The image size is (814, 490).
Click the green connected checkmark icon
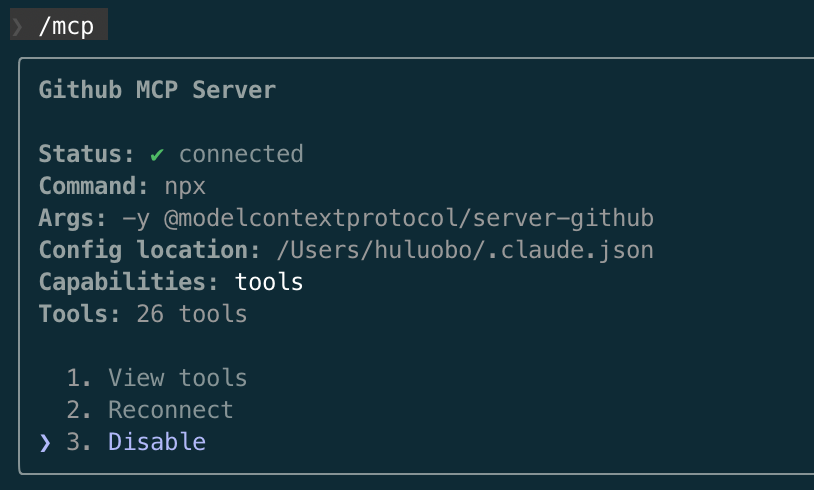(157, 155)
